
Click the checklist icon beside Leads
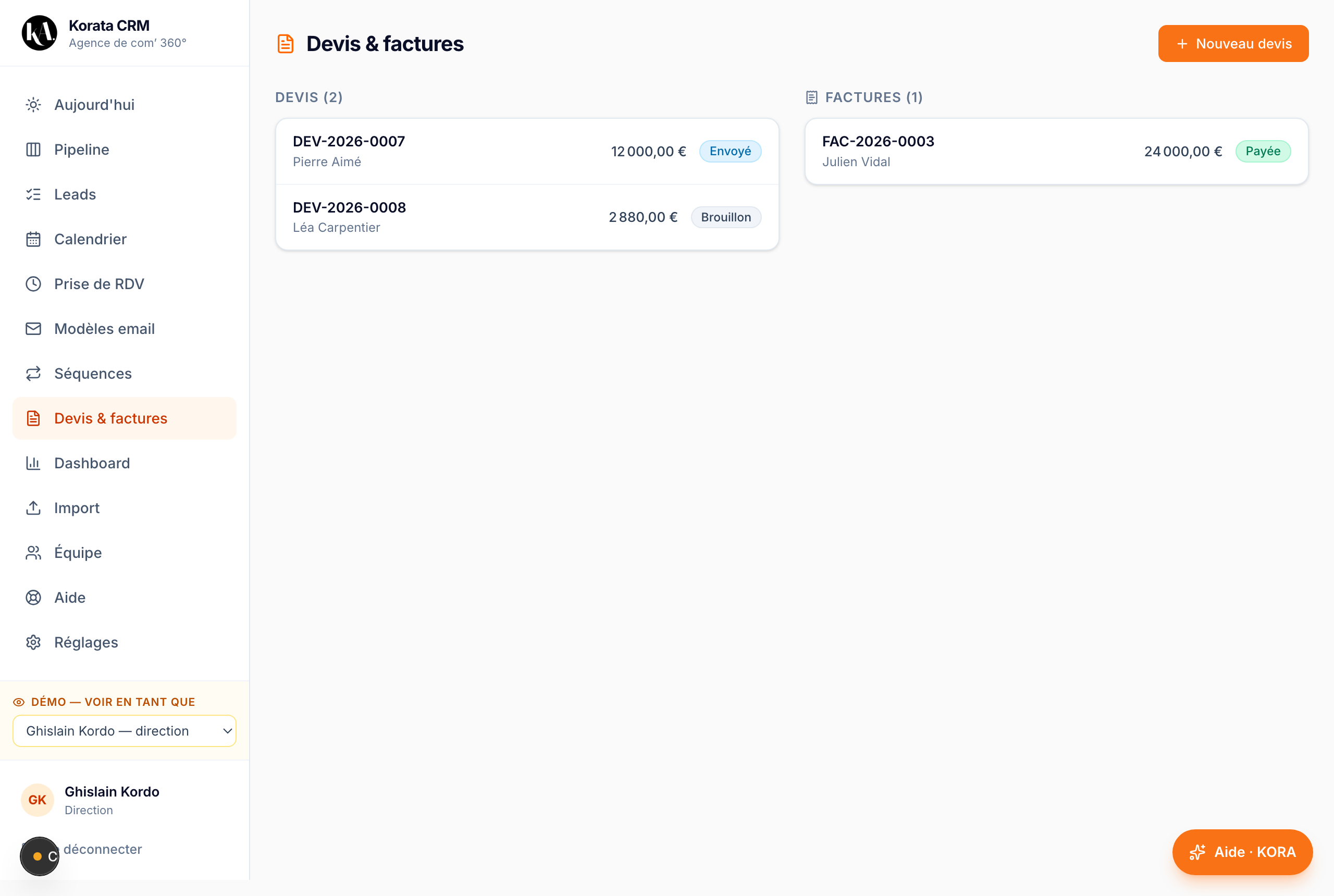[x=33, y=194]
